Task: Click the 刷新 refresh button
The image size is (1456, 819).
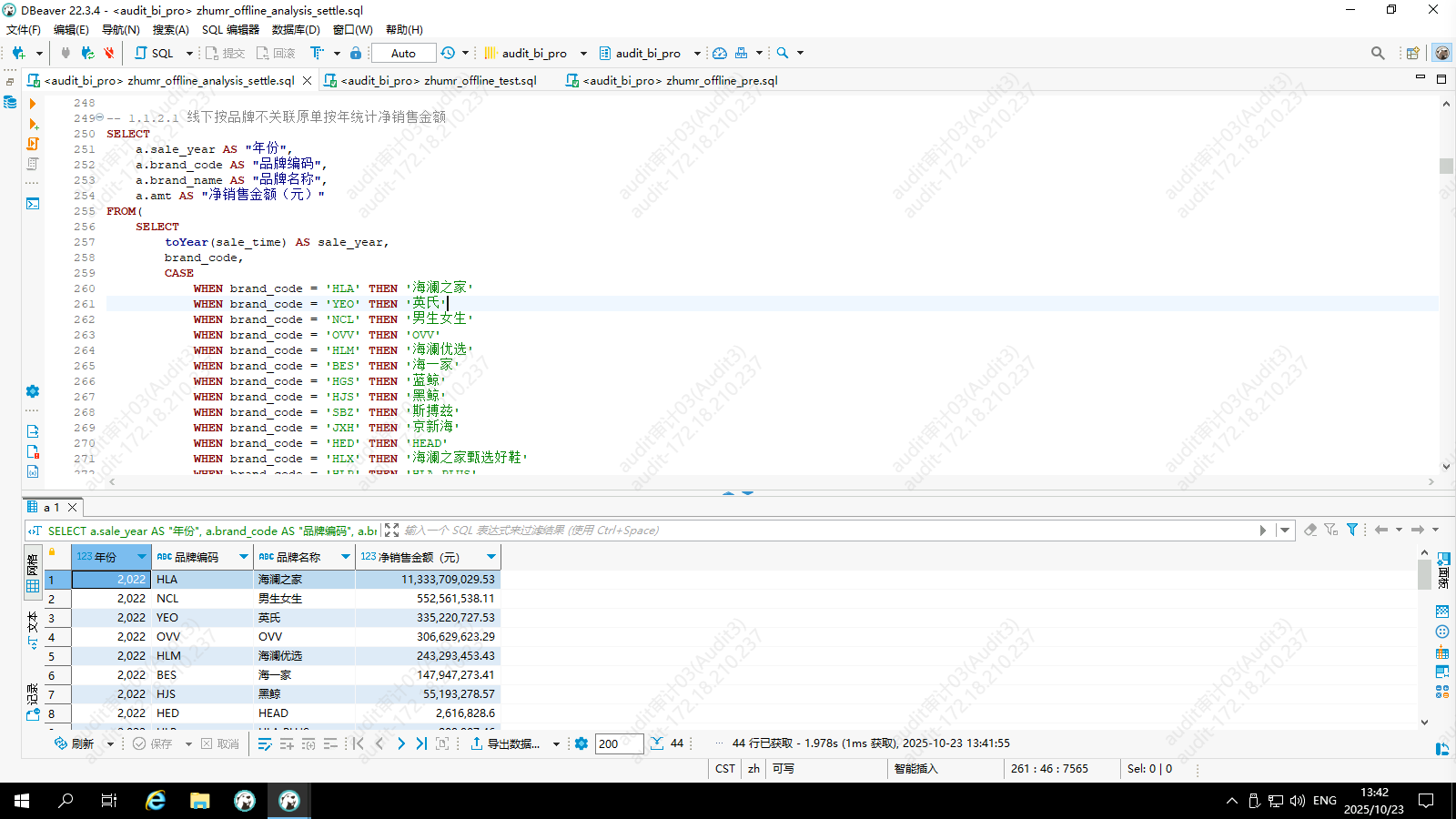Action: [x=75, y=743]
